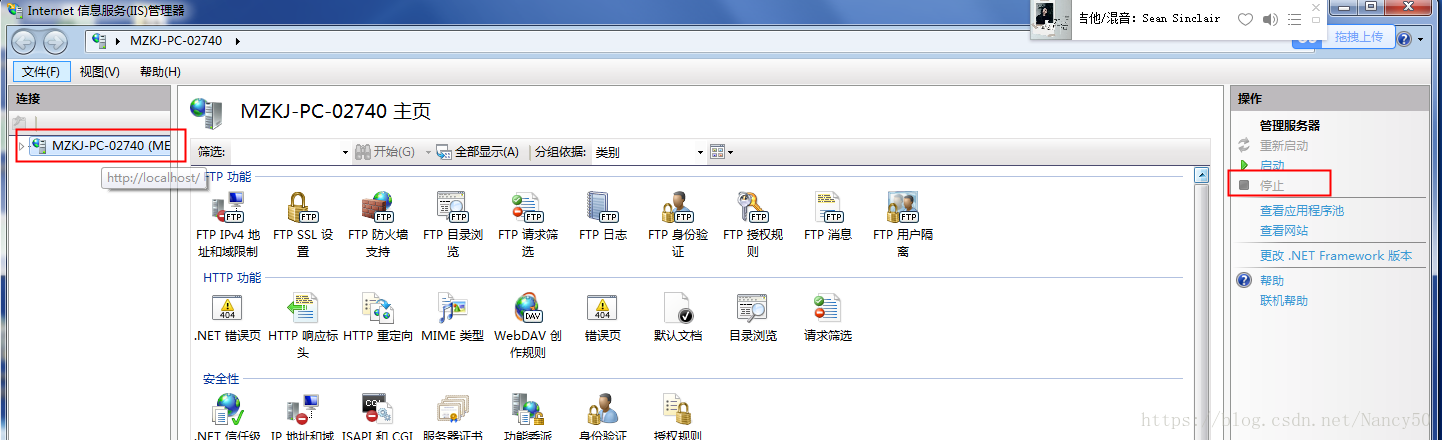Screen dimensions: 1442x440
Task: Open FTP 防火墙支持 feature
Action: point(378,224)
